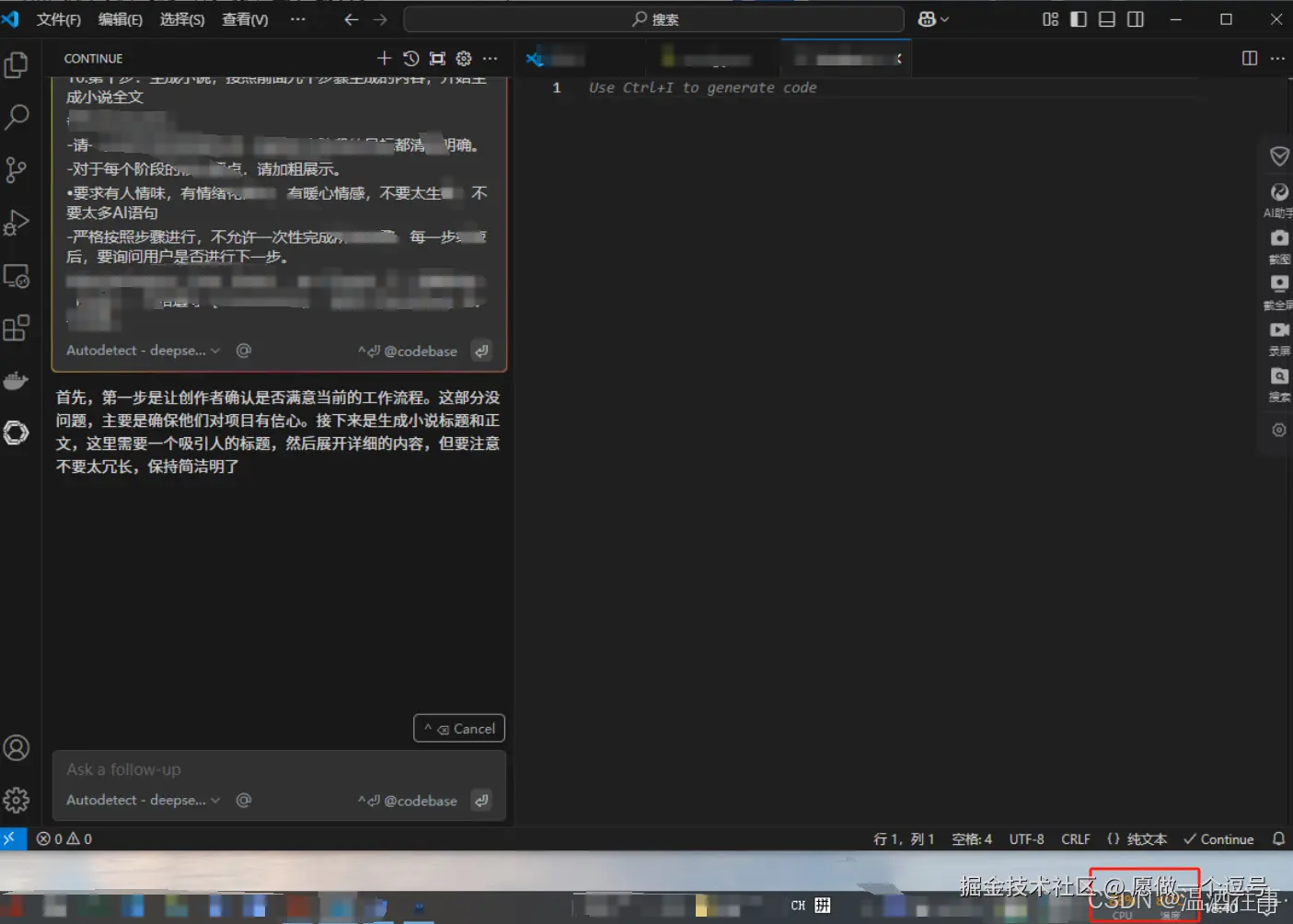Click 搜索 icon on the floating toolbar
The height and width of the screenshot is (924, 1293).
(x=1279, y=384)
